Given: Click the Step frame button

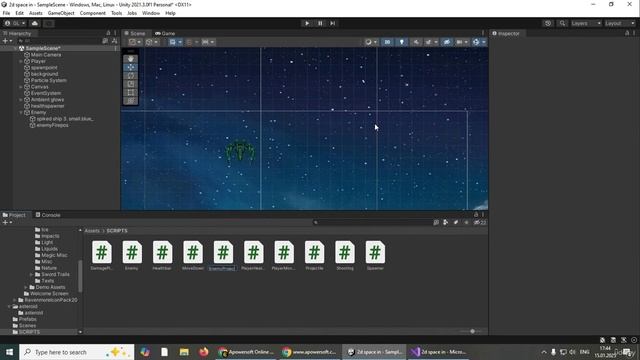Looking at the screenshot, I should click(333, 23).
